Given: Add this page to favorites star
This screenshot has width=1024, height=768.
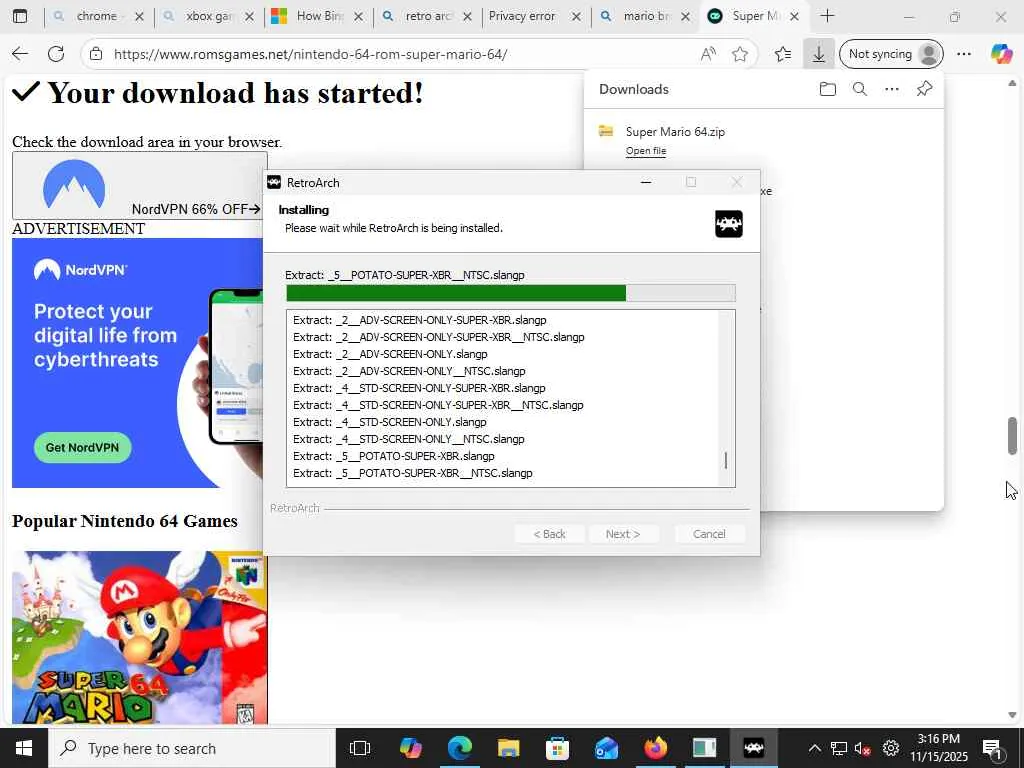Looking at the screenshot, I should tap(740, 54).
